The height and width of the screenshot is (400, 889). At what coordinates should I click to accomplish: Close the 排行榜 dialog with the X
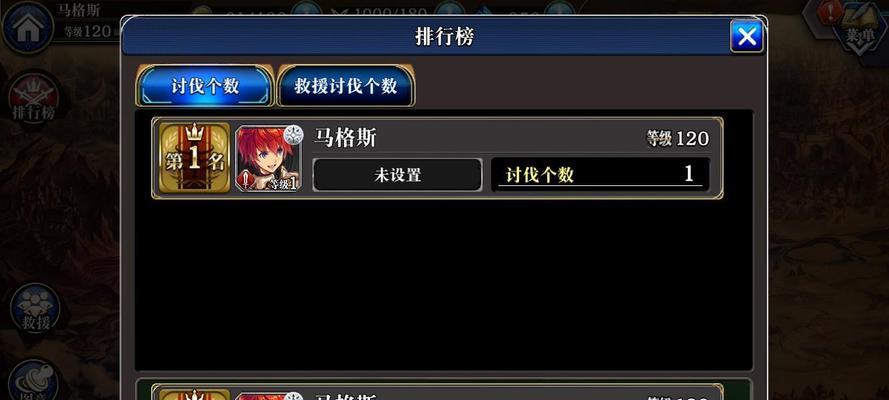746,36
